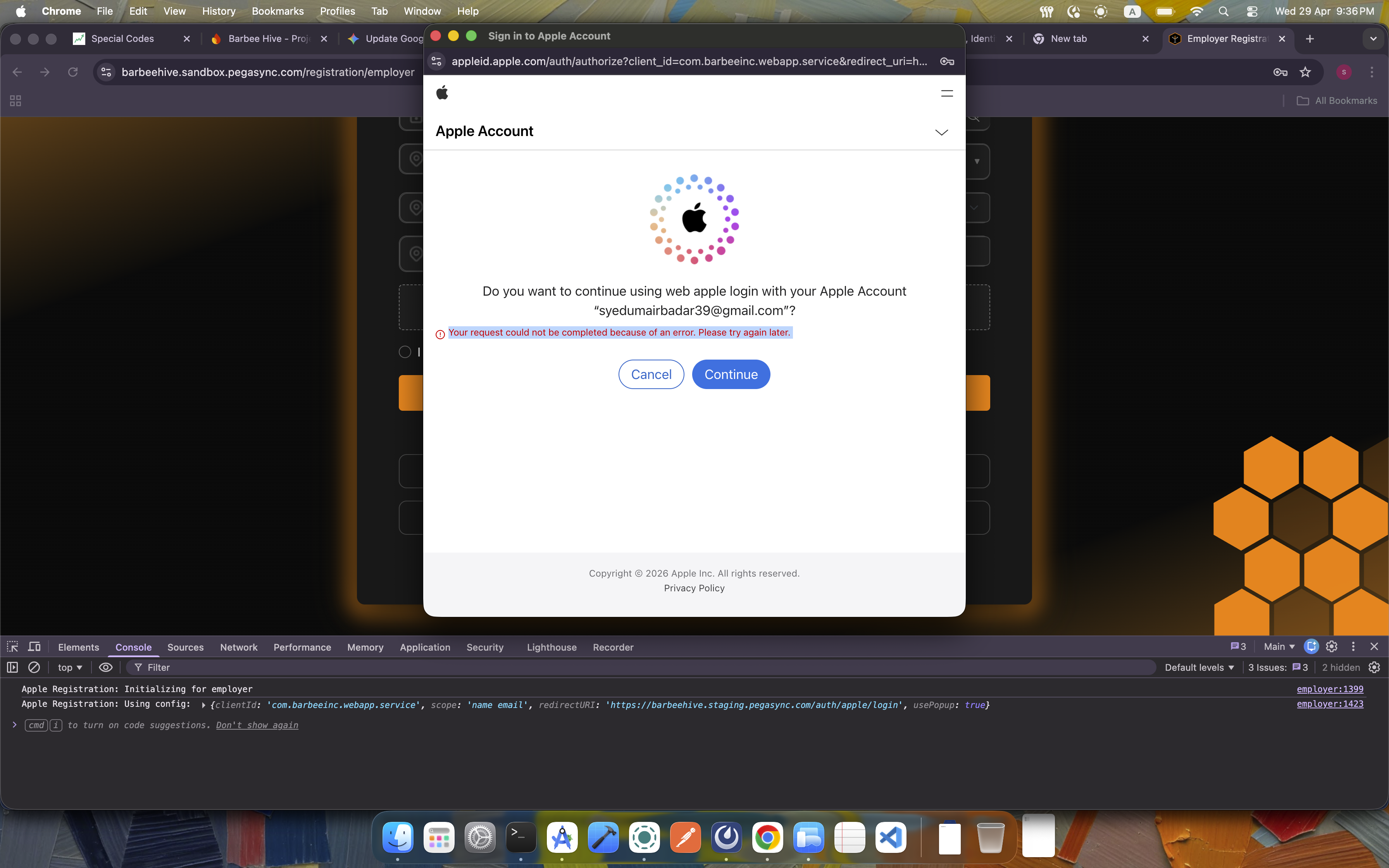Reload the barbeehive page

click(x=73, y=72)
